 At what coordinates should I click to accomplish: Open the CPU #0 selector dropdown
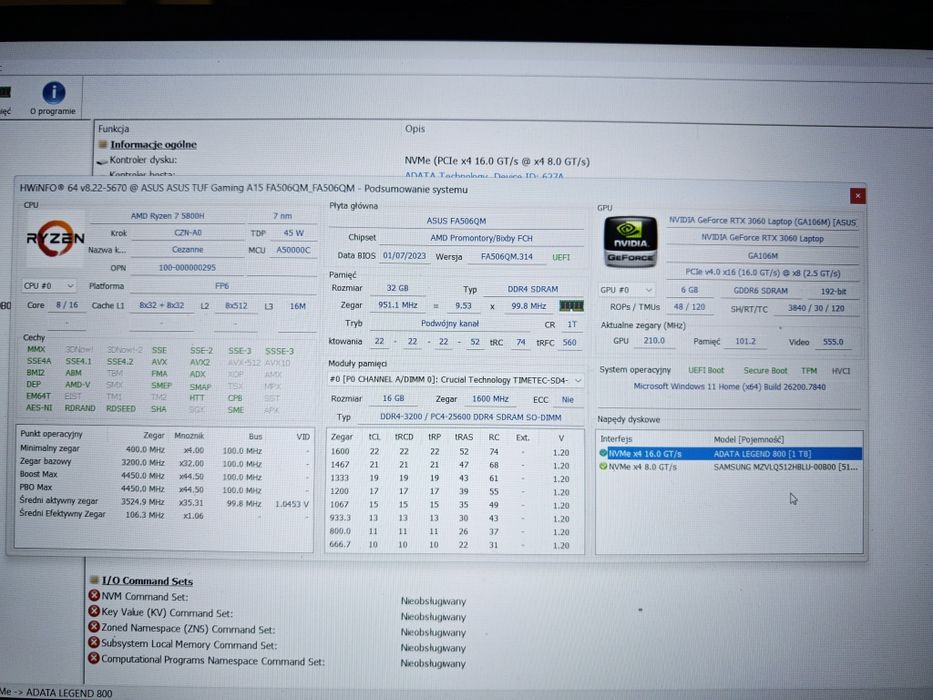49,286
